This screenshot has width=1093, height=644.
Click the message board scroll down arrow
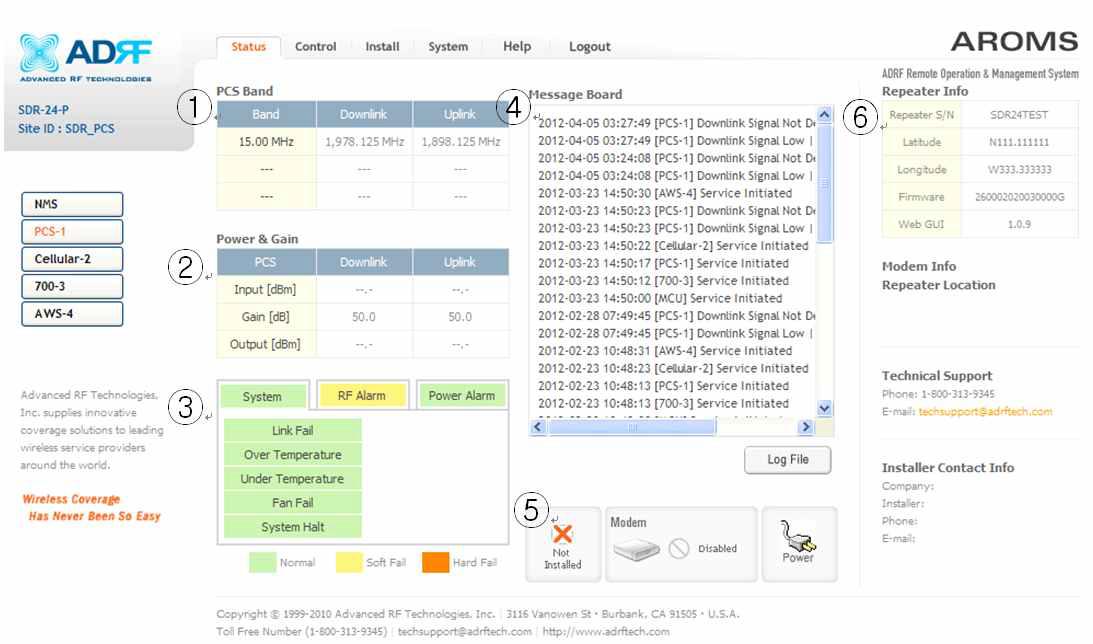[x=825, y=408]
